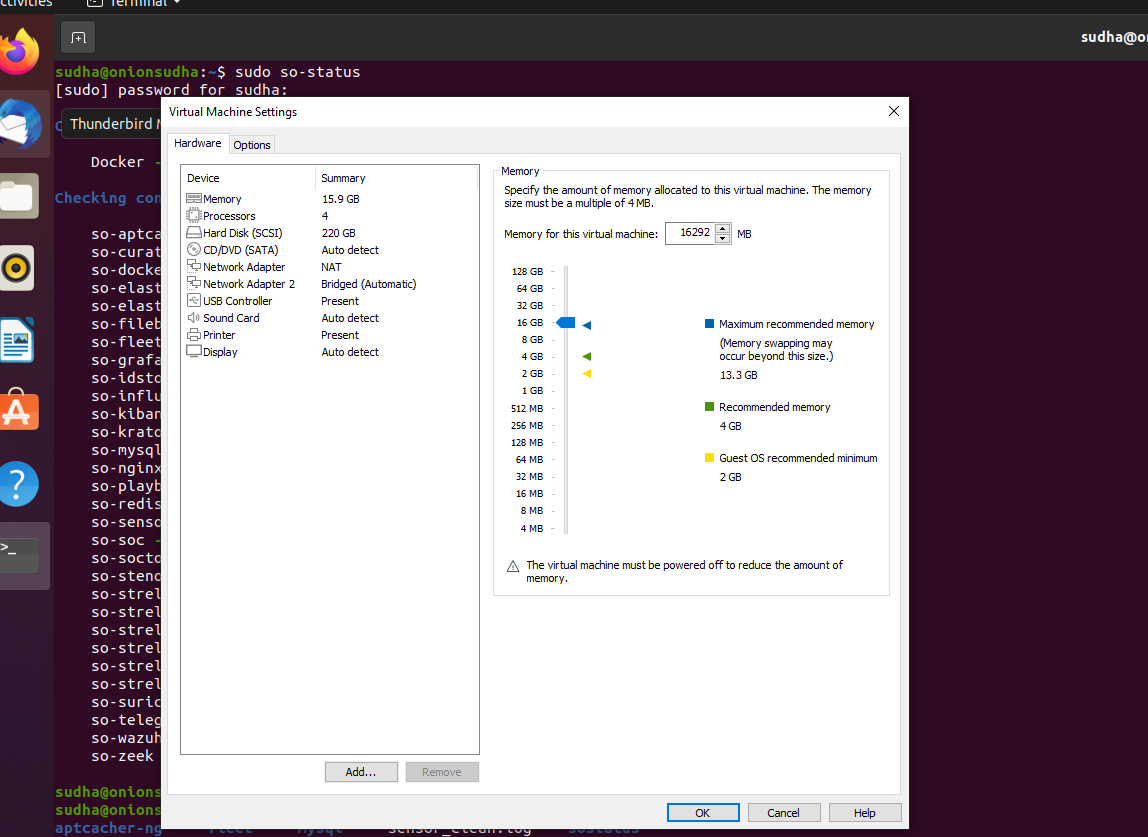This screenshot has height=837, width=1148.
Task: Decrease memory with the down spinner arrow
Action: [x=723, y=239]
